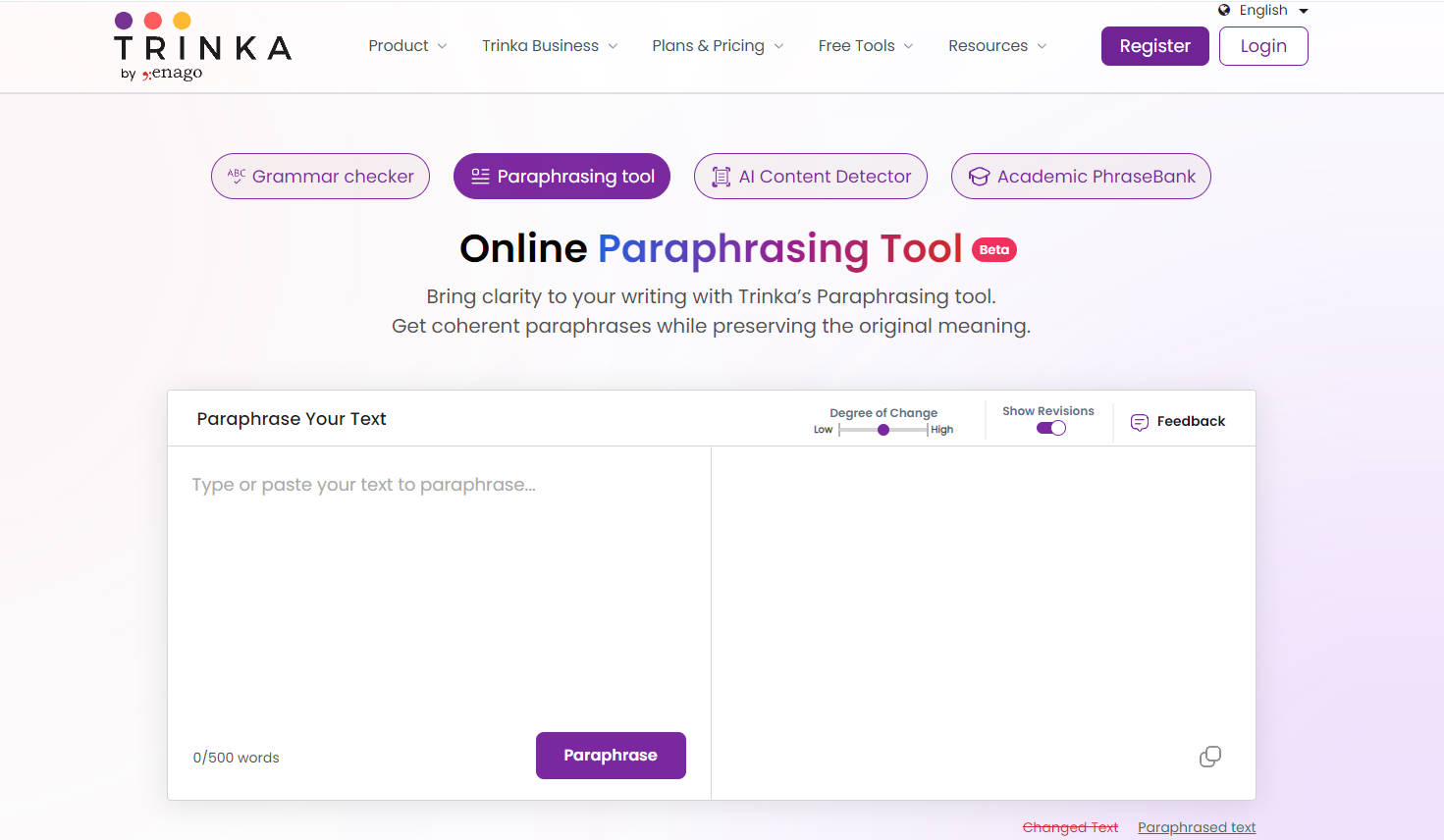Open the AI Content Detector scanner icon
This screenshot has height=840, width=1444.
click(x=720, y=176)
